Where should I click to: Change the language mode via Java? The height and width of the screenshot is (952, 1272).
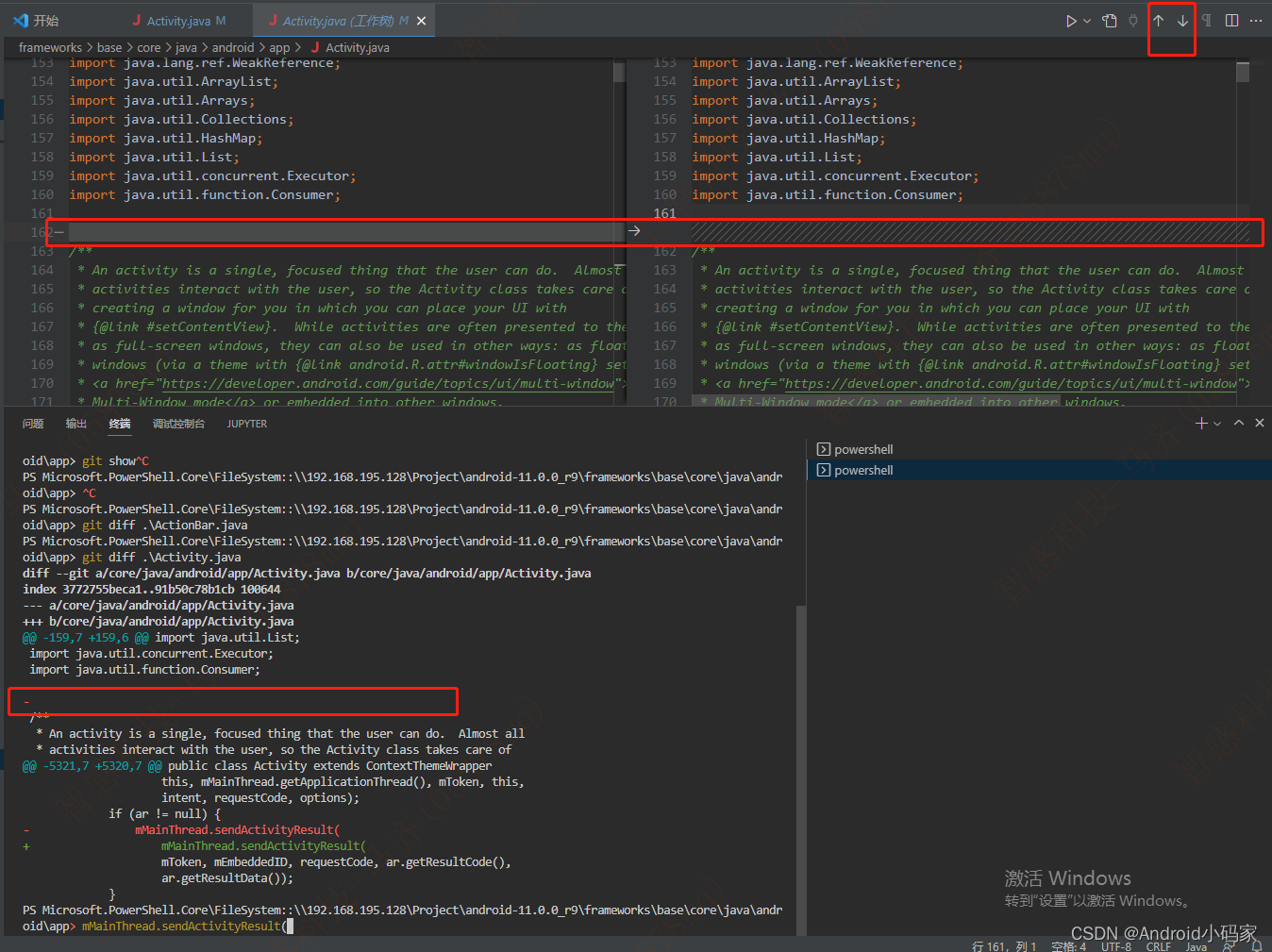(1197, 946)
